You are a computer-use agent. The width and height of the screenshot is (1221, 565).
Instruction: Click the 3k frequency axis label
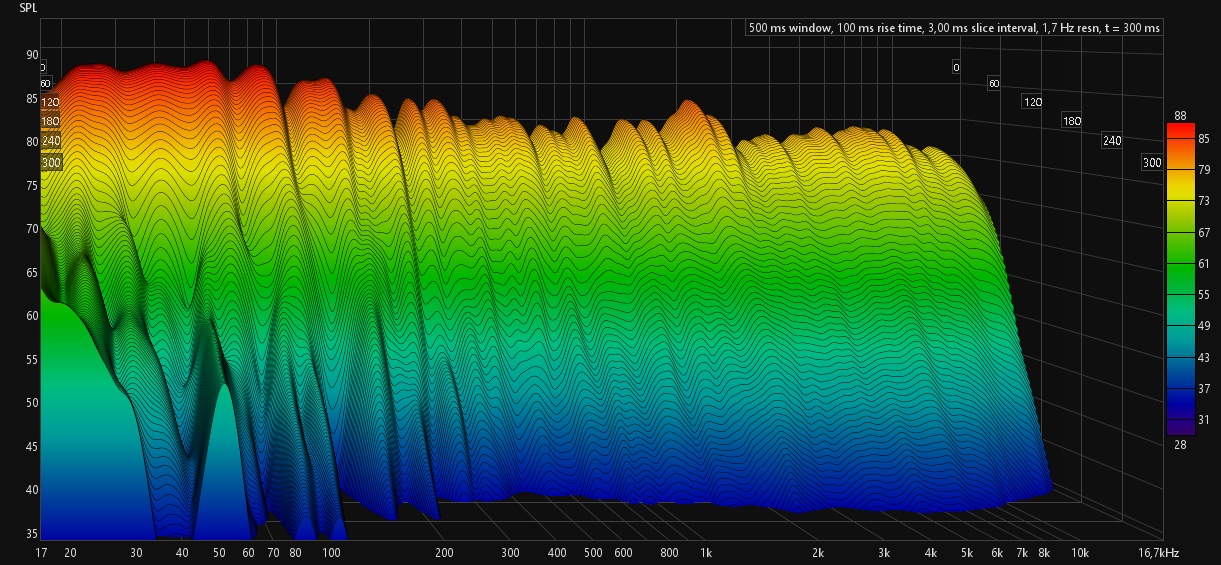[885, 553]
